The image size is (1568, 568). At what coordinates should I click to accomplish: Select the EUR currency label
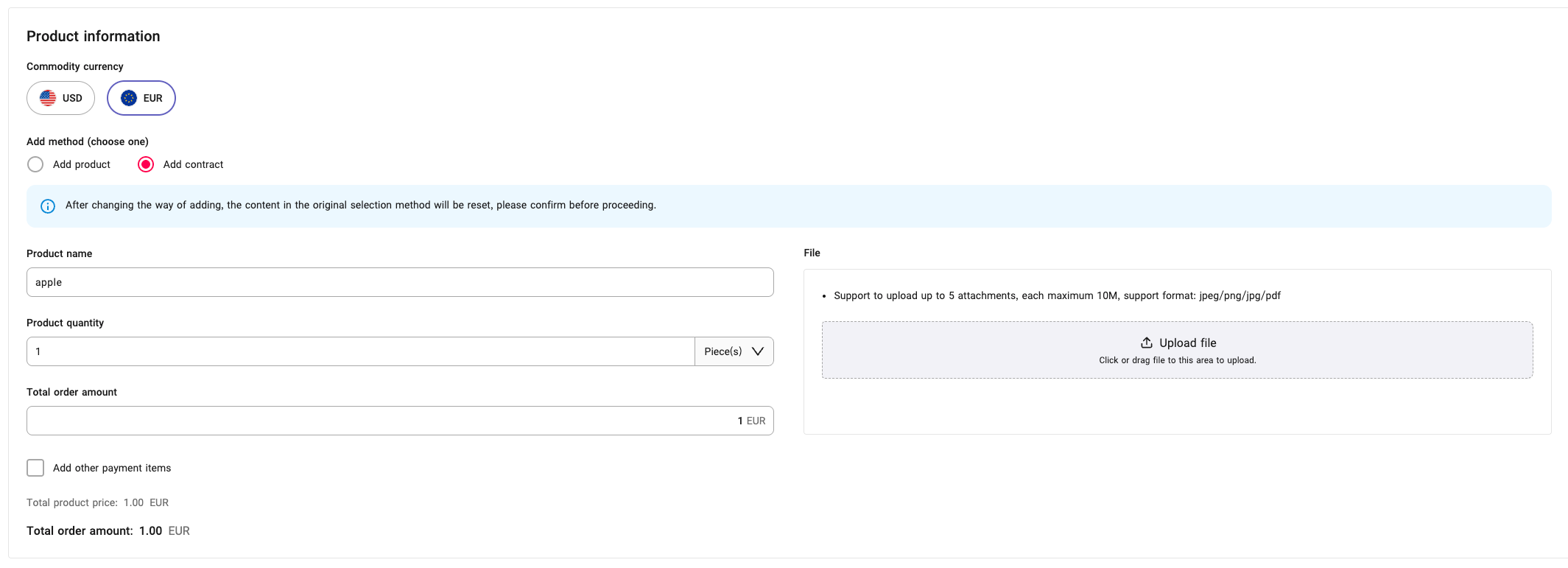152,98
